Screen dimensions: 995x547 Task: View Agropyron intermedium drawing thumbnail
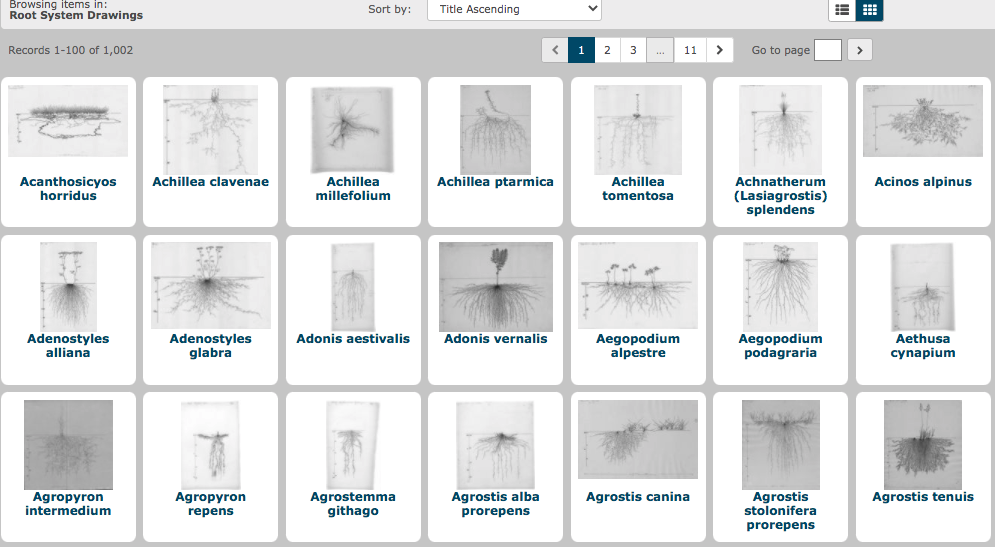(68, 444)
